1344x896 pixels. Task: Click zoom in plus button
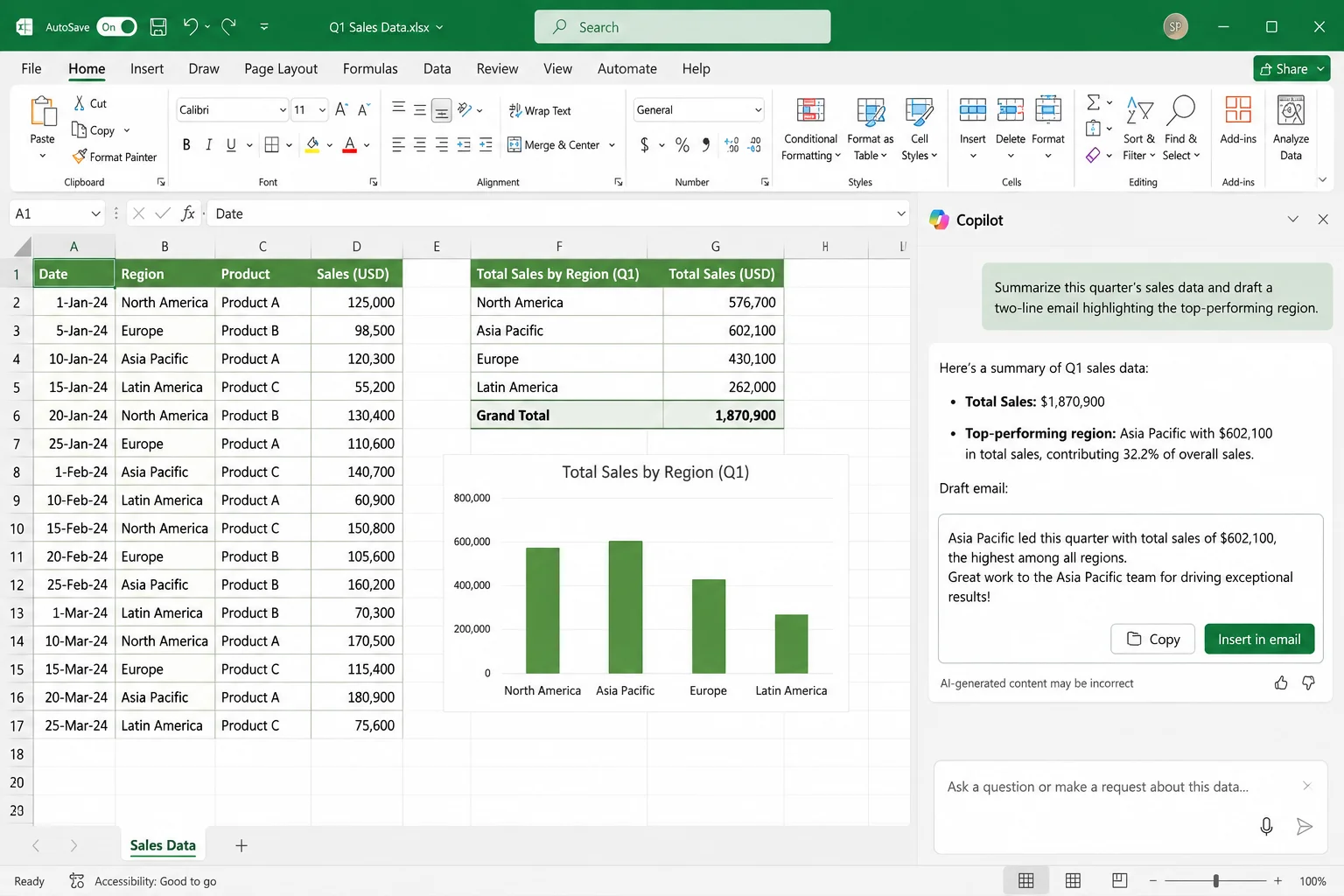point(1277,880)
